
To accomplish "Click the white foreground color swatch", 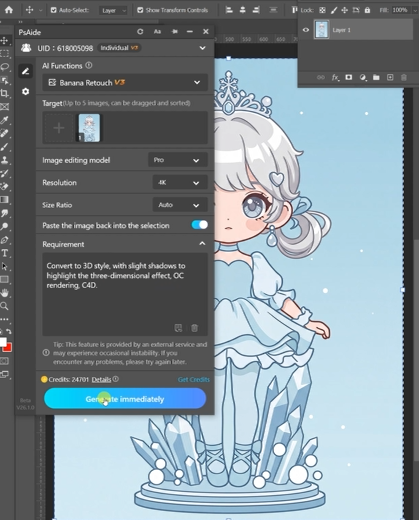I will tap(3, 341).
